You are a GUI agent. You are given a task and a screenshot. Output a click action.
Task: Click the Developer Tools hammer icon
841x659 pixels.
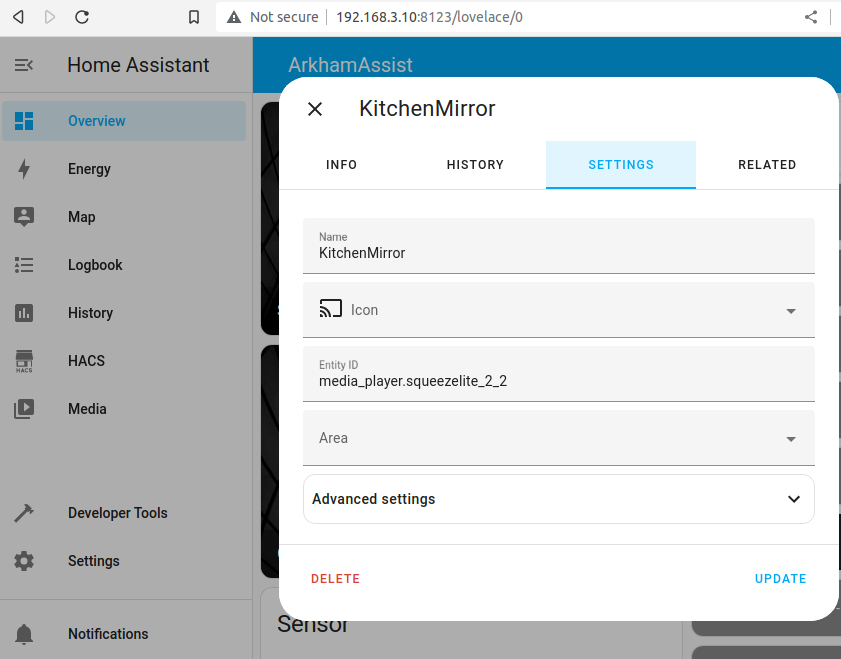coord(24,513)
